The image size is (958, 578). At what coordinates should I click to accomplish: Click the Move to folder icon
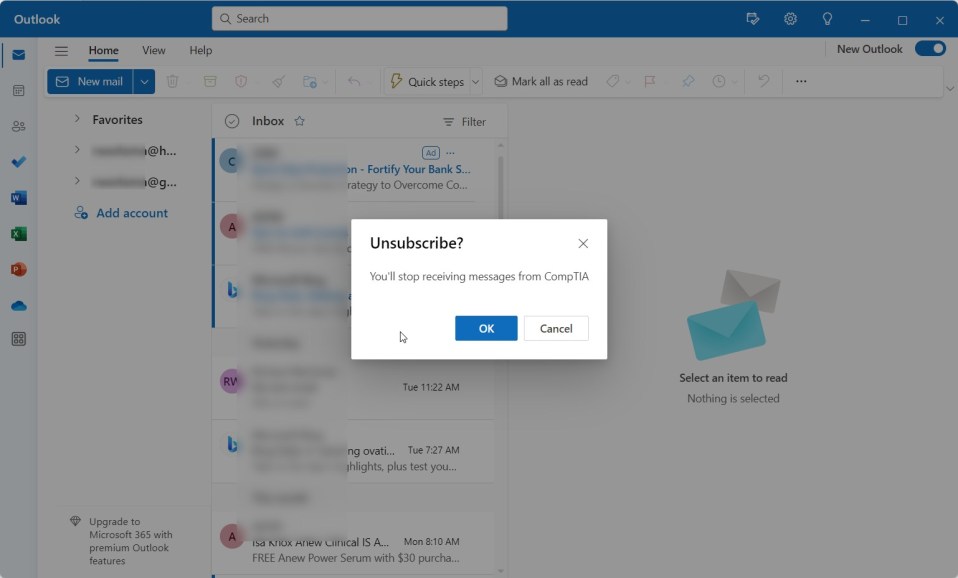click(x=310, y=81)
